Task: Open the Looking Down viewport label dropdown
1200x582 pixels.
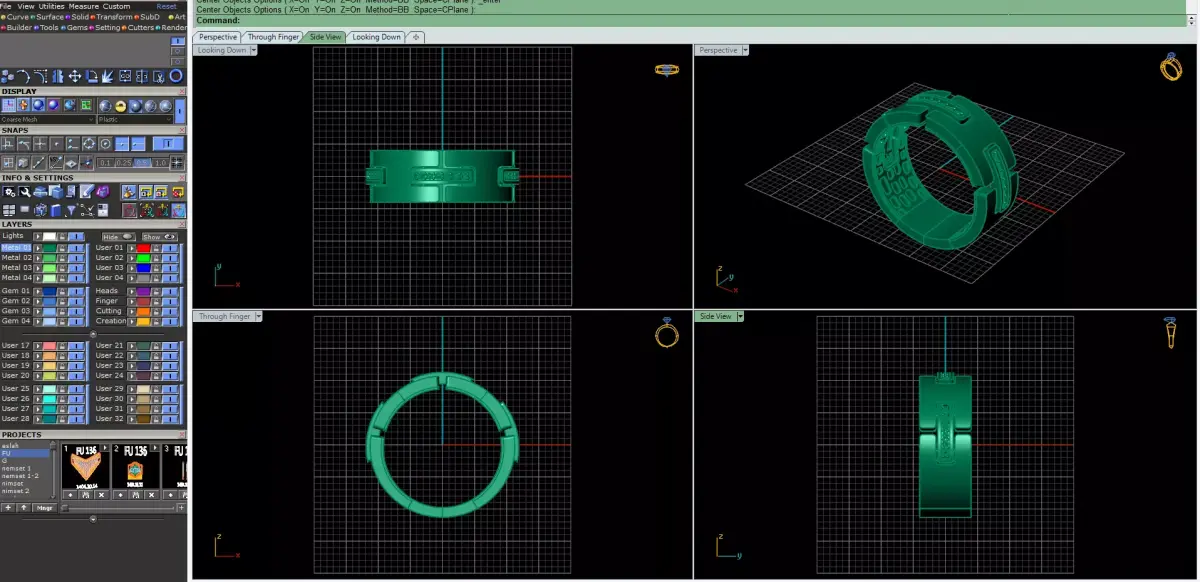Action: 254,50
